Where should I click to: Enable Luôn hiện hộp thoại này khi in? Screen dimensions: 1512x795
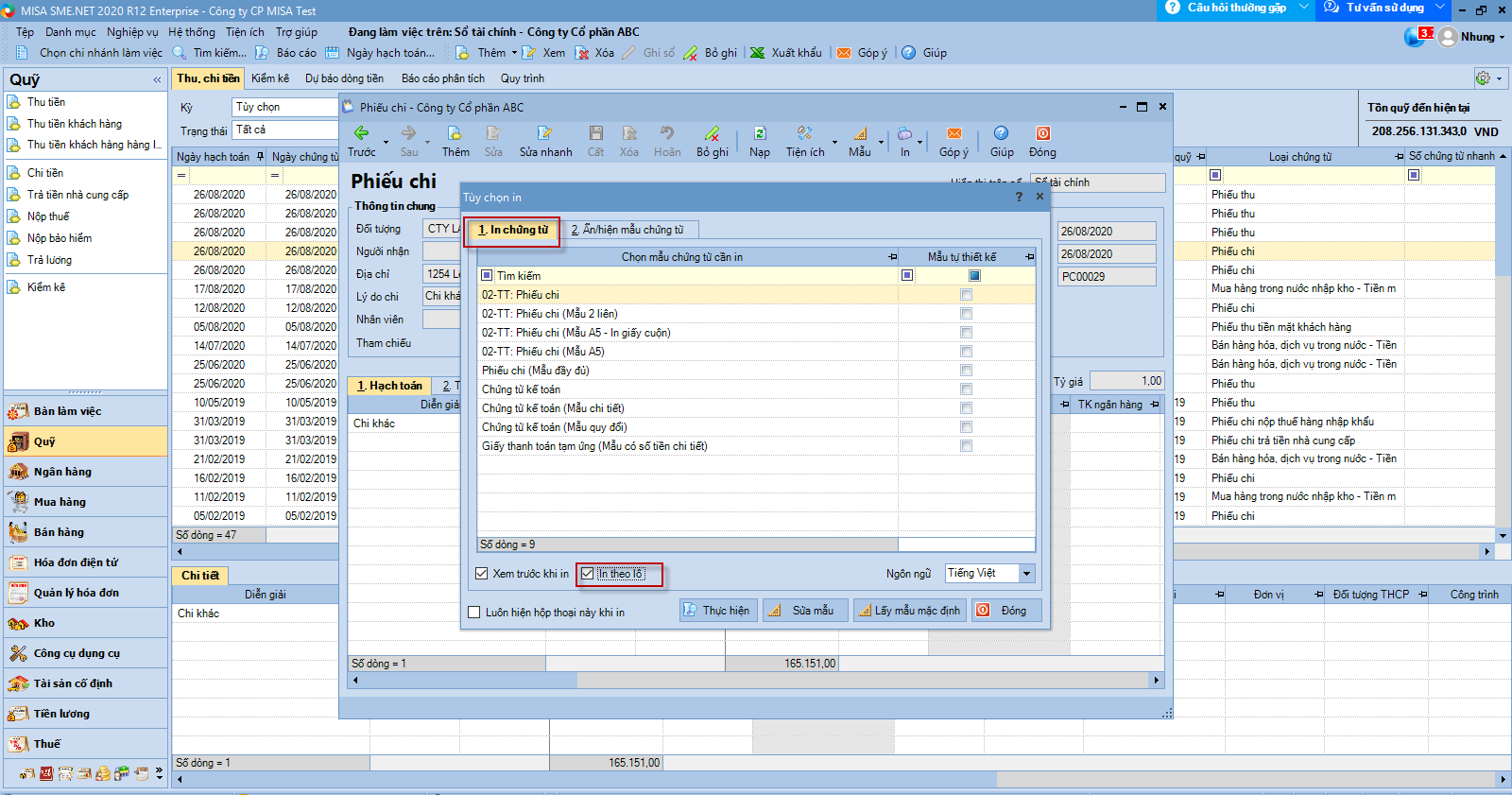[474, 613]
